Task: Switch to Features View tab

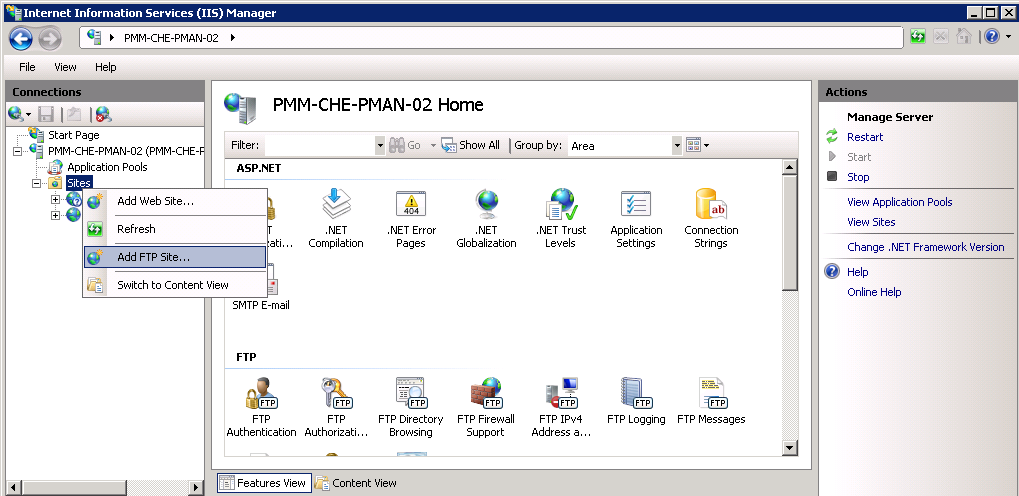Action: click(x=264, y=483)
